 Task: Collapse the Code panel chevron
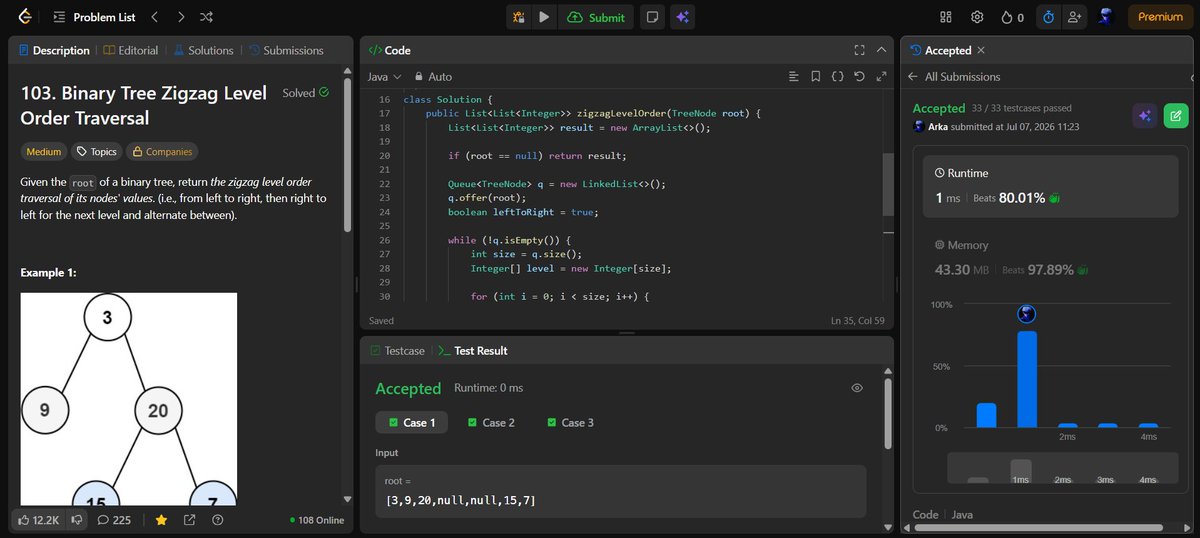881,50
